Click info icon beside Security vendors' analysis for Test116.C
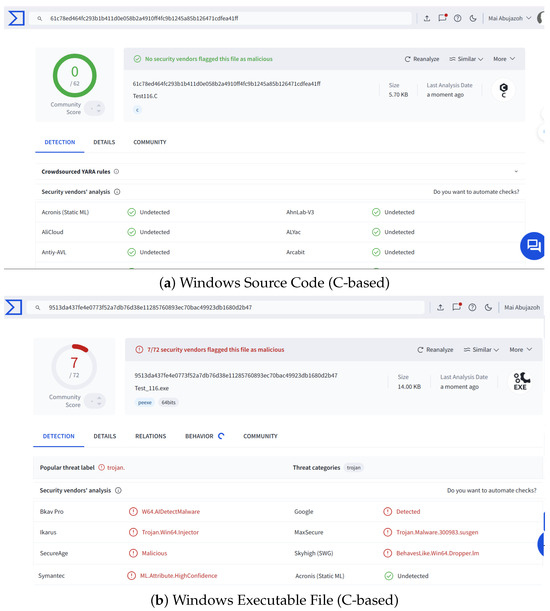Screen dimensions: 550x611 117,192
